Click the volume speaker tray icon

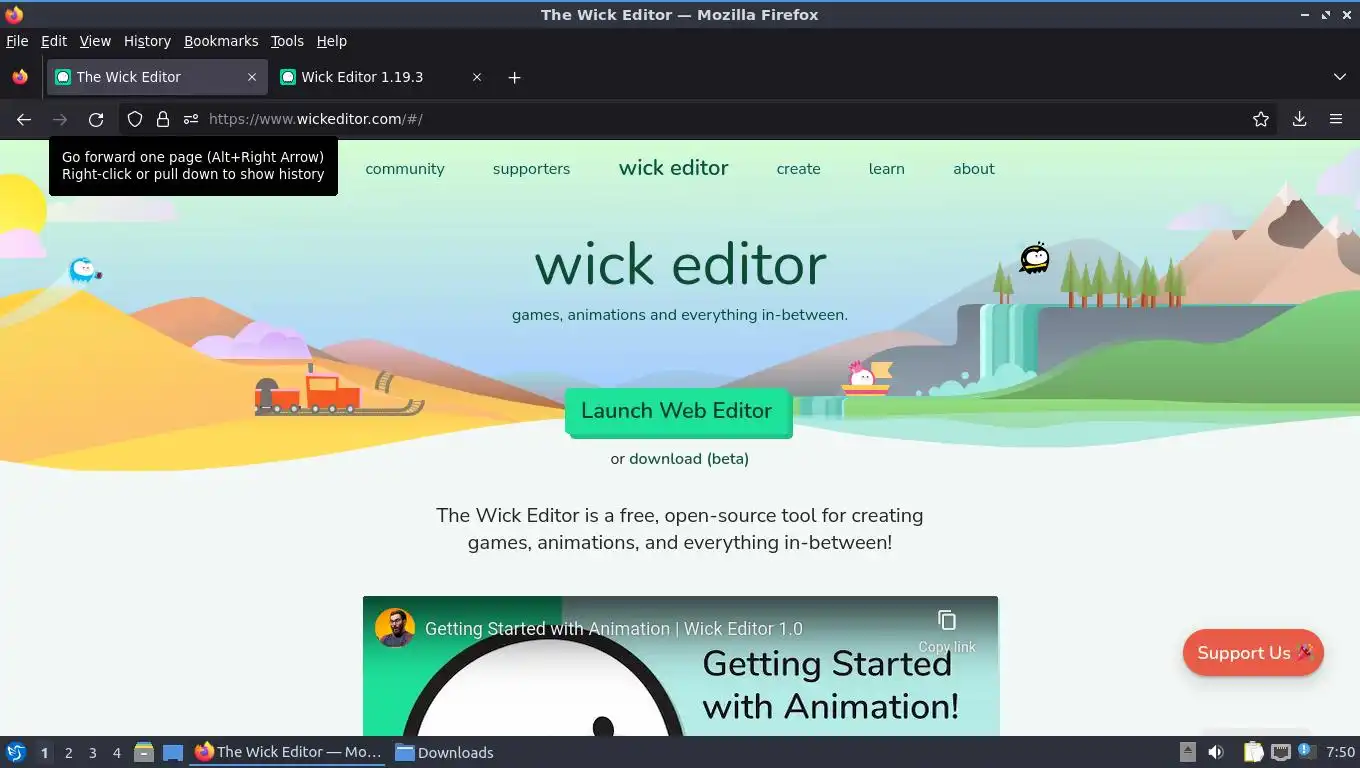point(1216,752)
